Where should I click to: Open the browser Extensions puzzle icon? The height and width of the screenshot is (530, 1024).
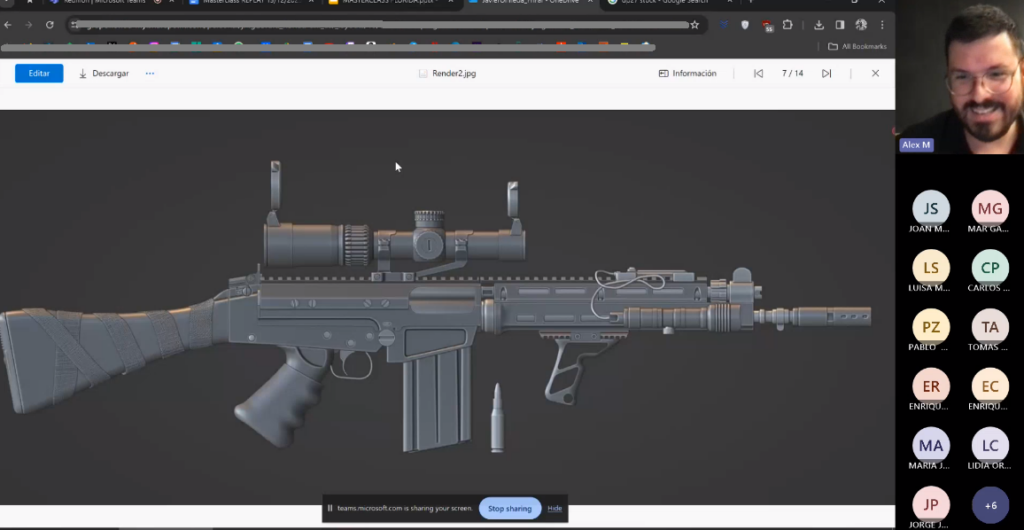788,25
